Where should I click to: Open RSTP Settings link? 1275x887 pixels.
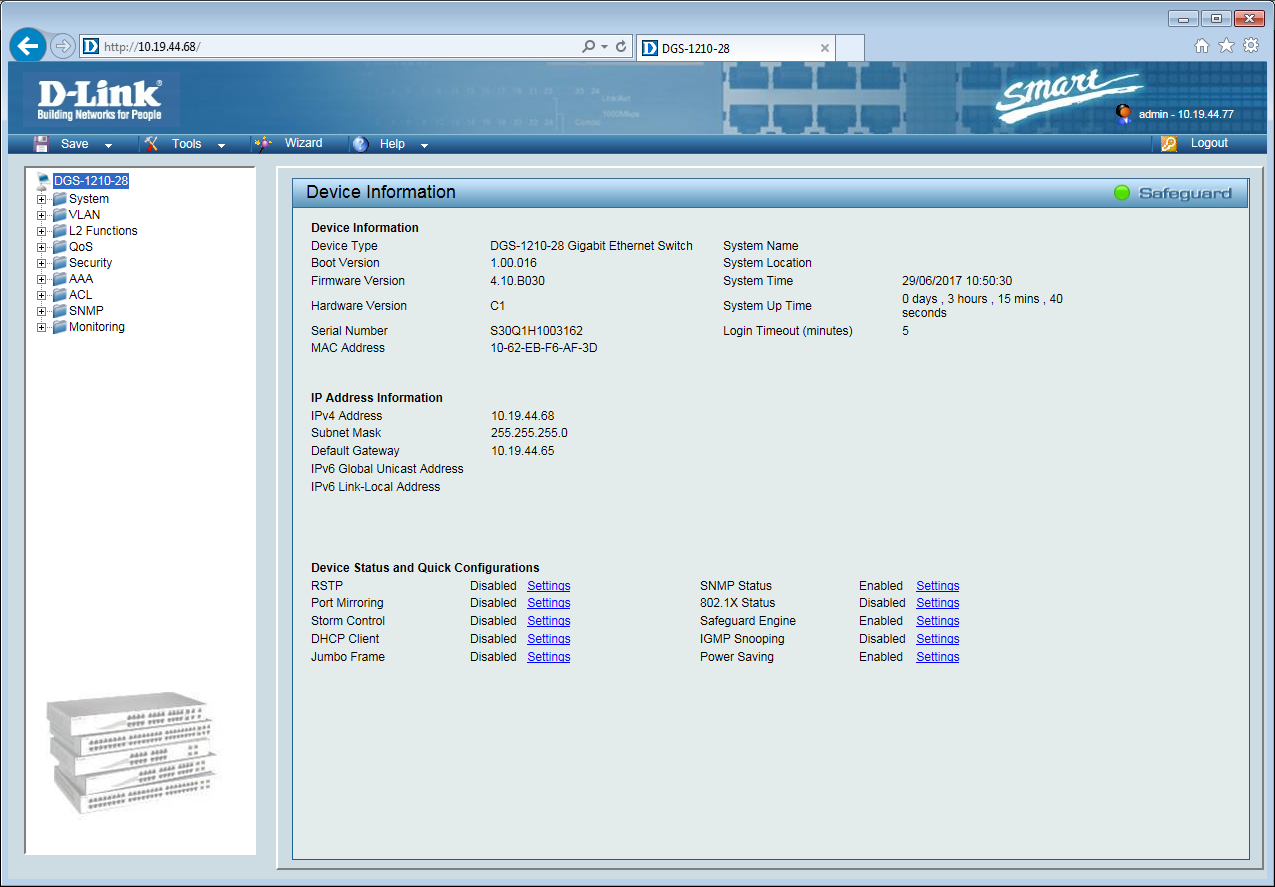click(x=548, y=586)
